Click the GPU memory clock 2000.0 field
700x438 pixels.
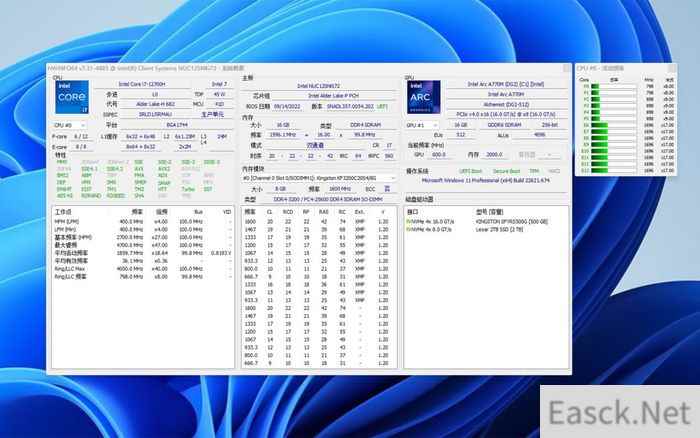point(494,155)
